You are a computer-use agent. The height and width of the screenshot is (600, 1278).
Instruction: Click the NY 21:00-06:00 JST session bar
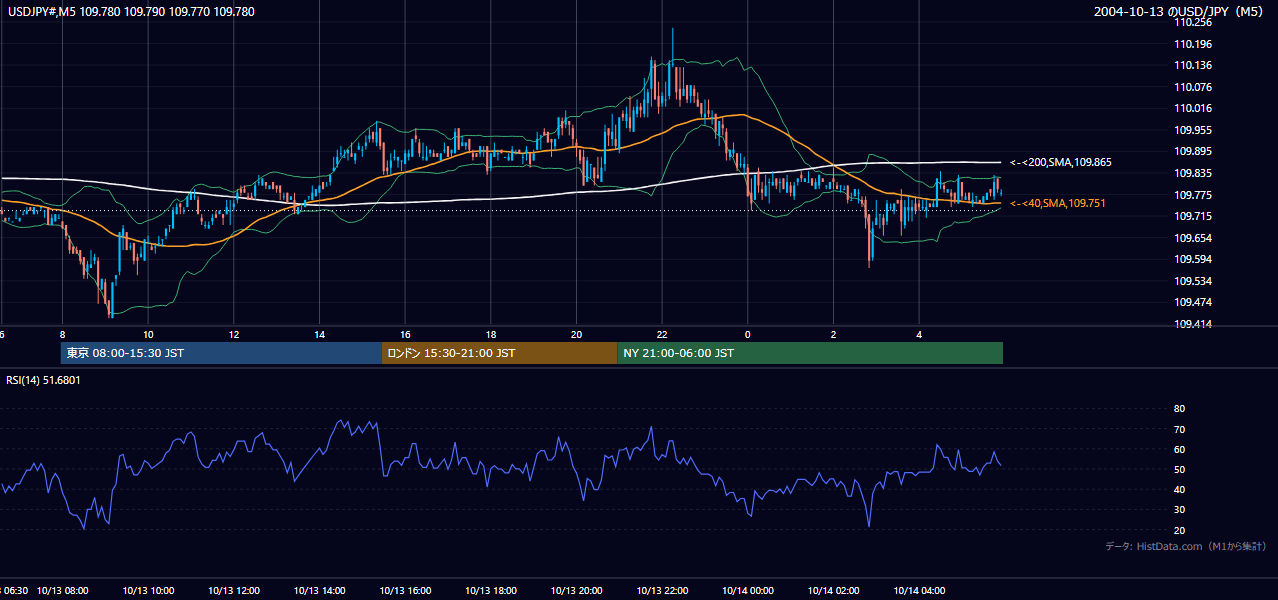[x=810, y=353]
